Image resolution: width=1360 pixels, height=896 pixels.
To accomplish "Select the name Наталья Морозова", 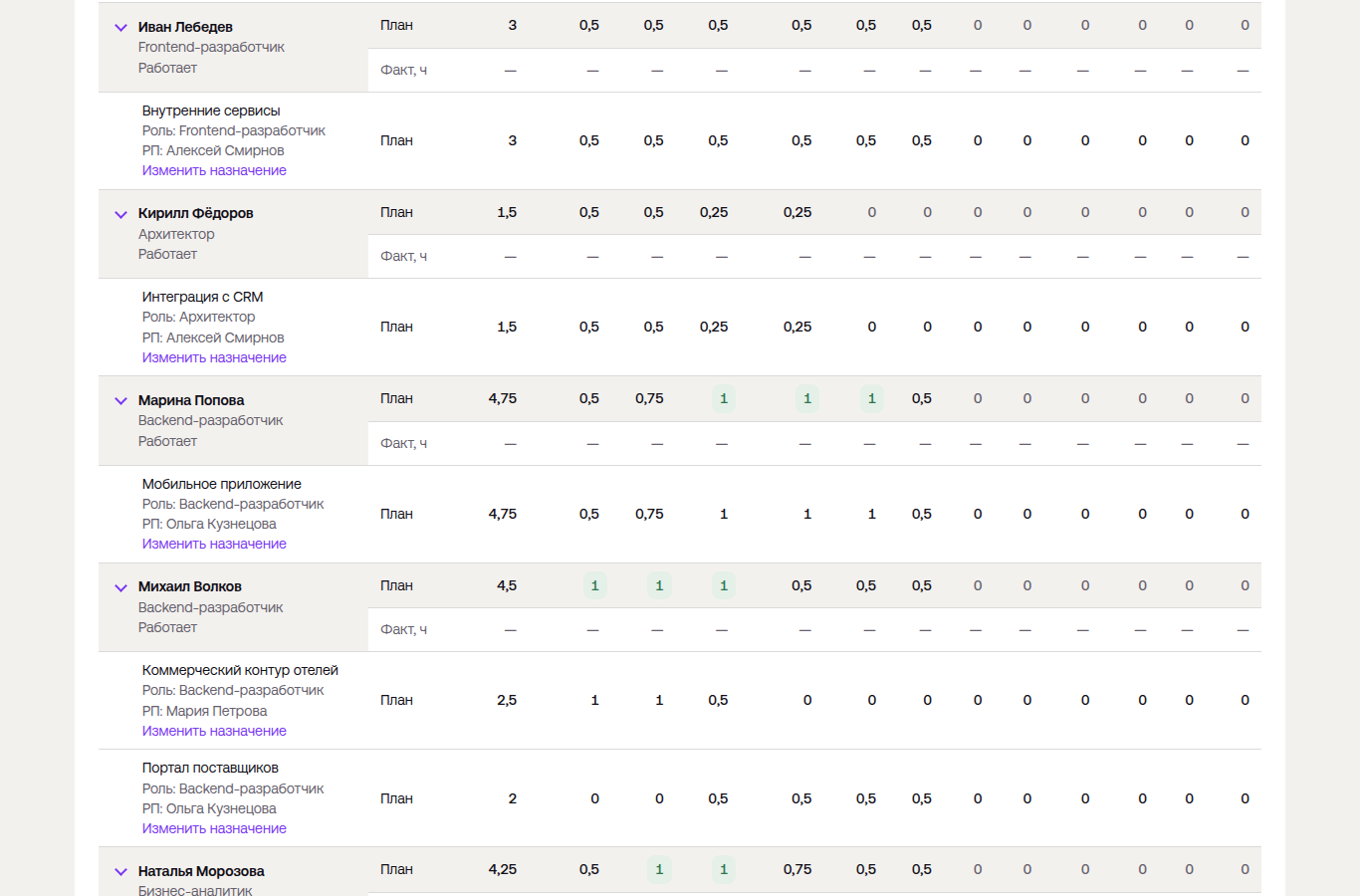I will [x=201, y=871].
